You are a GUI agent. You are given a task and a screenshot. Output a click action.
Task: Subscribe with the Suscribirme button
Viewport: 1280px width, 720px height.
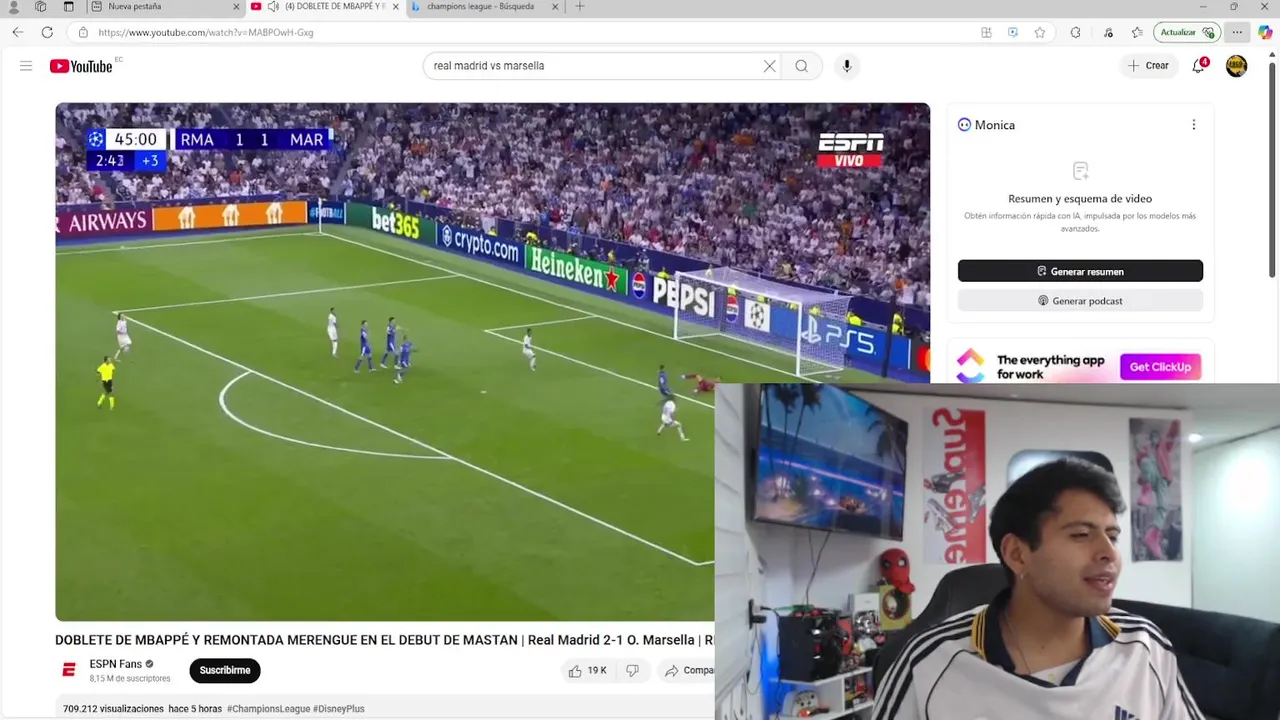[x=225, y=670]
